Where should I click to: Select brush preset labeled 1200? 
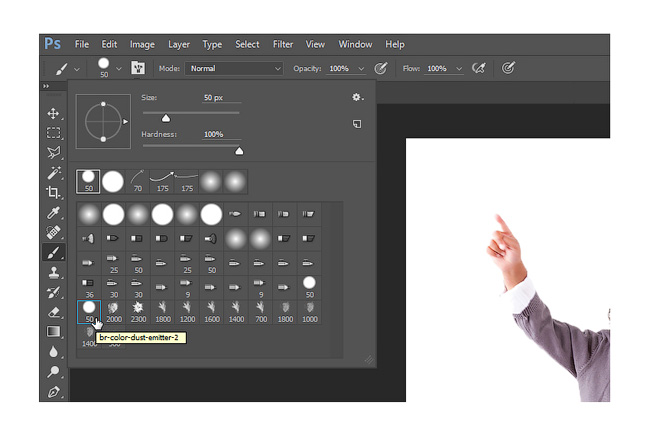pyautogui.click(x=187, y=312)
